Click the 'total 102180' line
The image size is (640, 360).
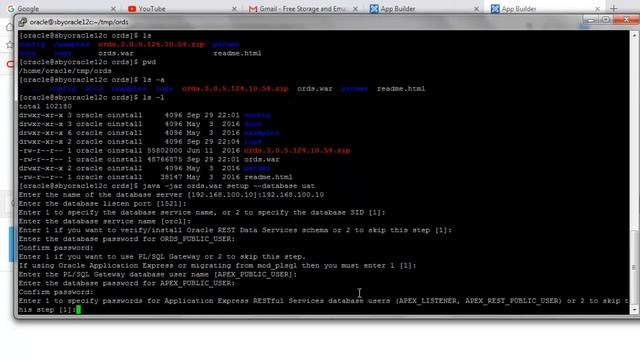point(45,107)
